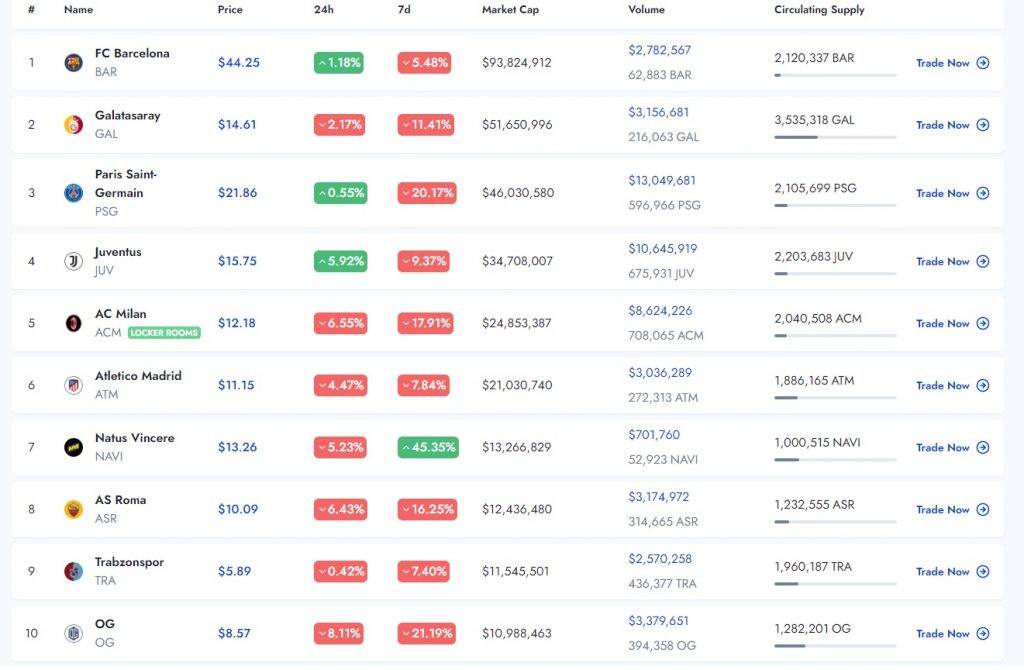Click the Atletico Madrid crest icon
The image size is (1024, 670).
(x=73, y=385)
